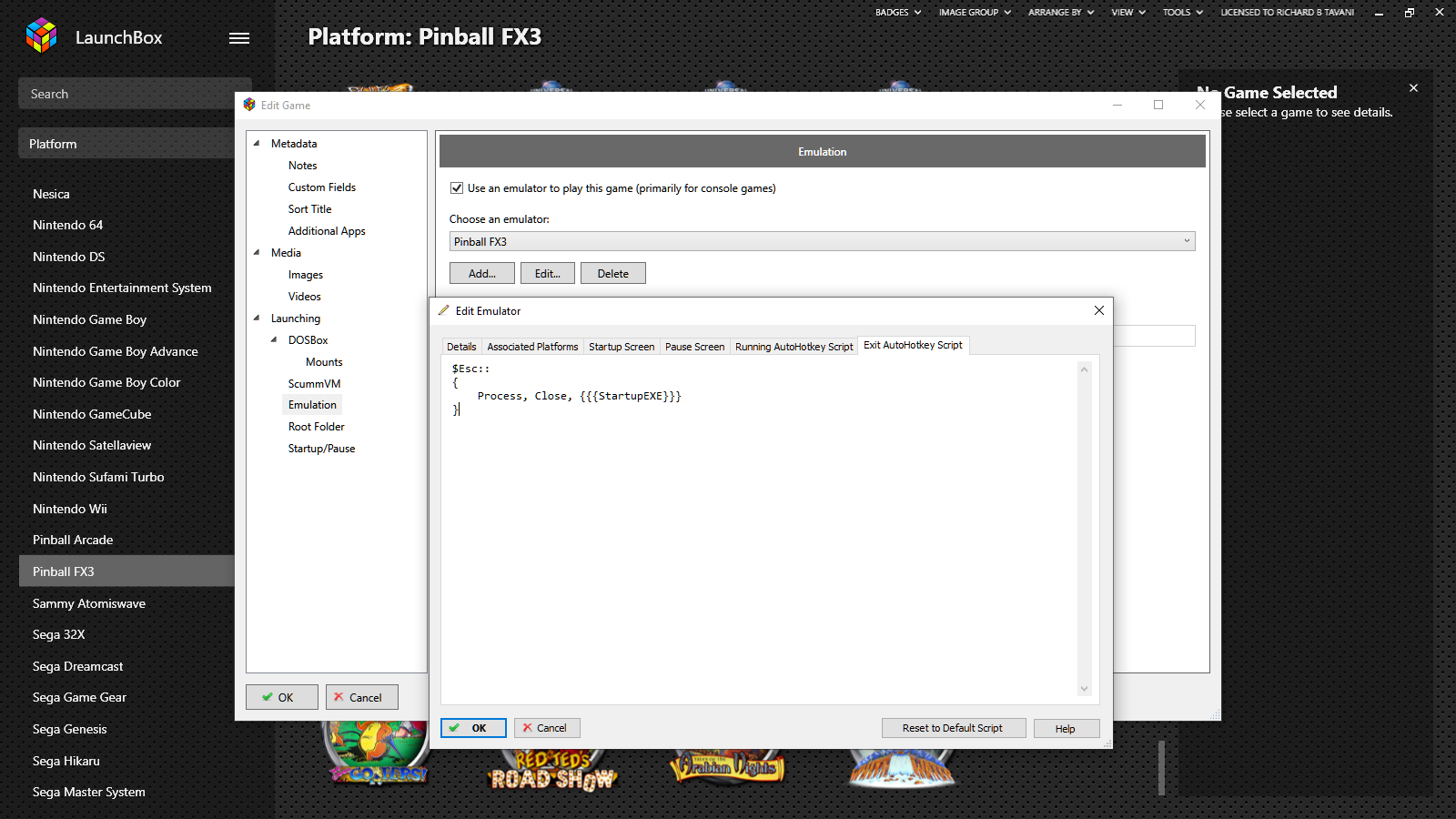Select Root Folder in the tree
The width and height of the screenshot is (1456, 819).
click(317, 426)
